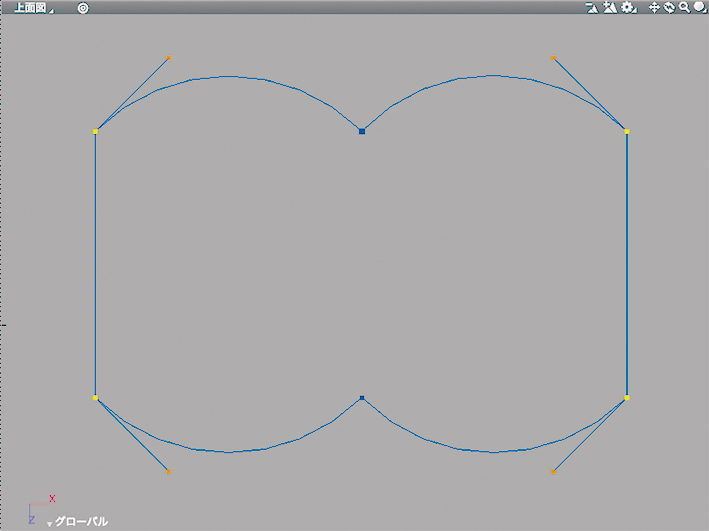
Task: Click the lower-right orange tangent handle
Action: [553, 472]
